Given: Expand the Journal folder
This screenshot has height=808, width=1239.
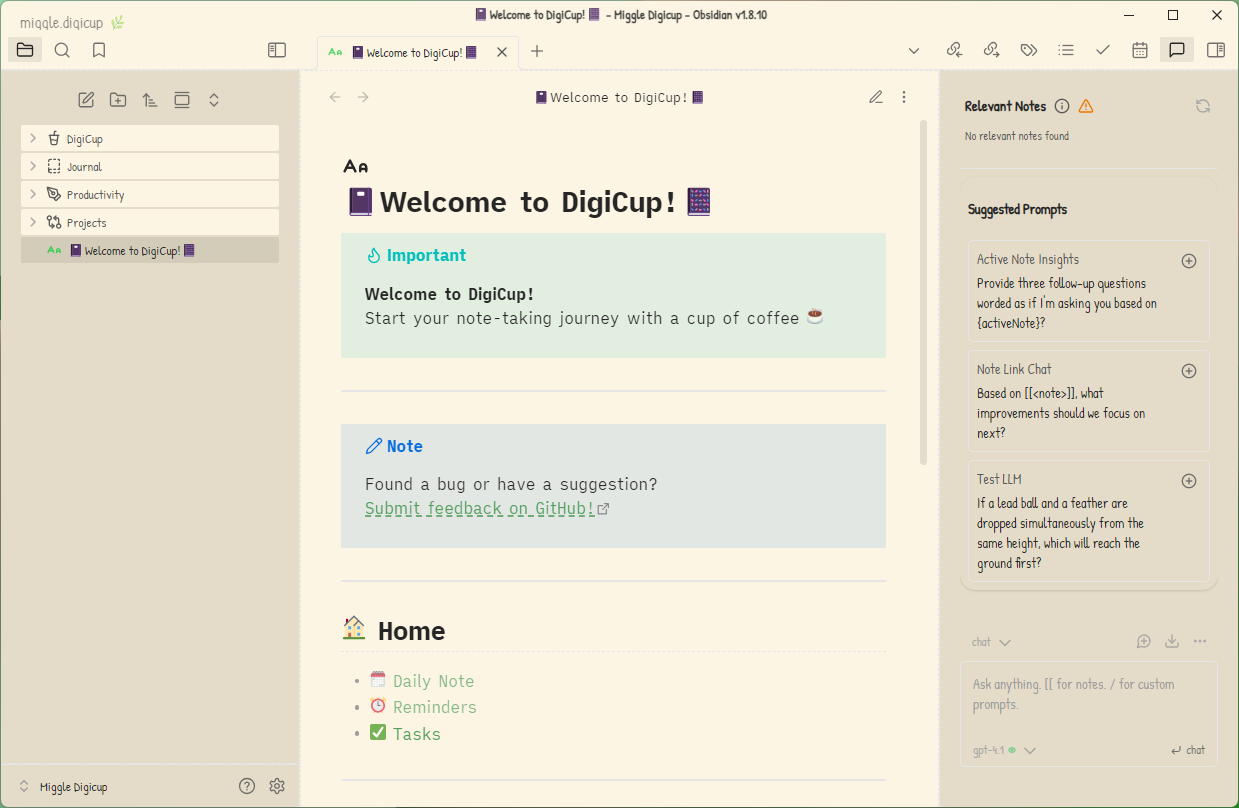Looking at the screenshot, I should click(150, 167).
